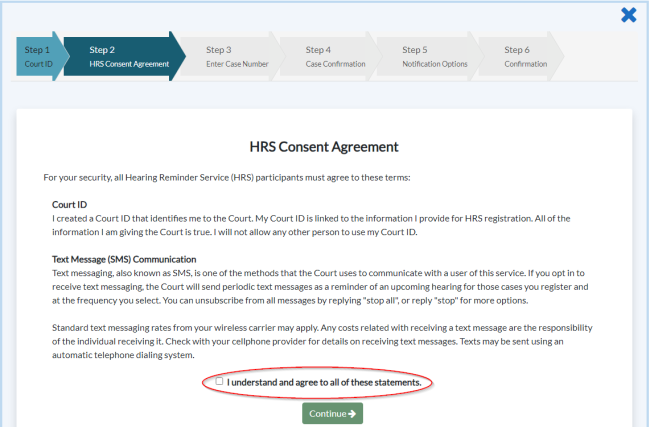This screenshot has height=427, width=650.
Task: Click the HRS Consent Agreement heading
Action: point(324,147)
